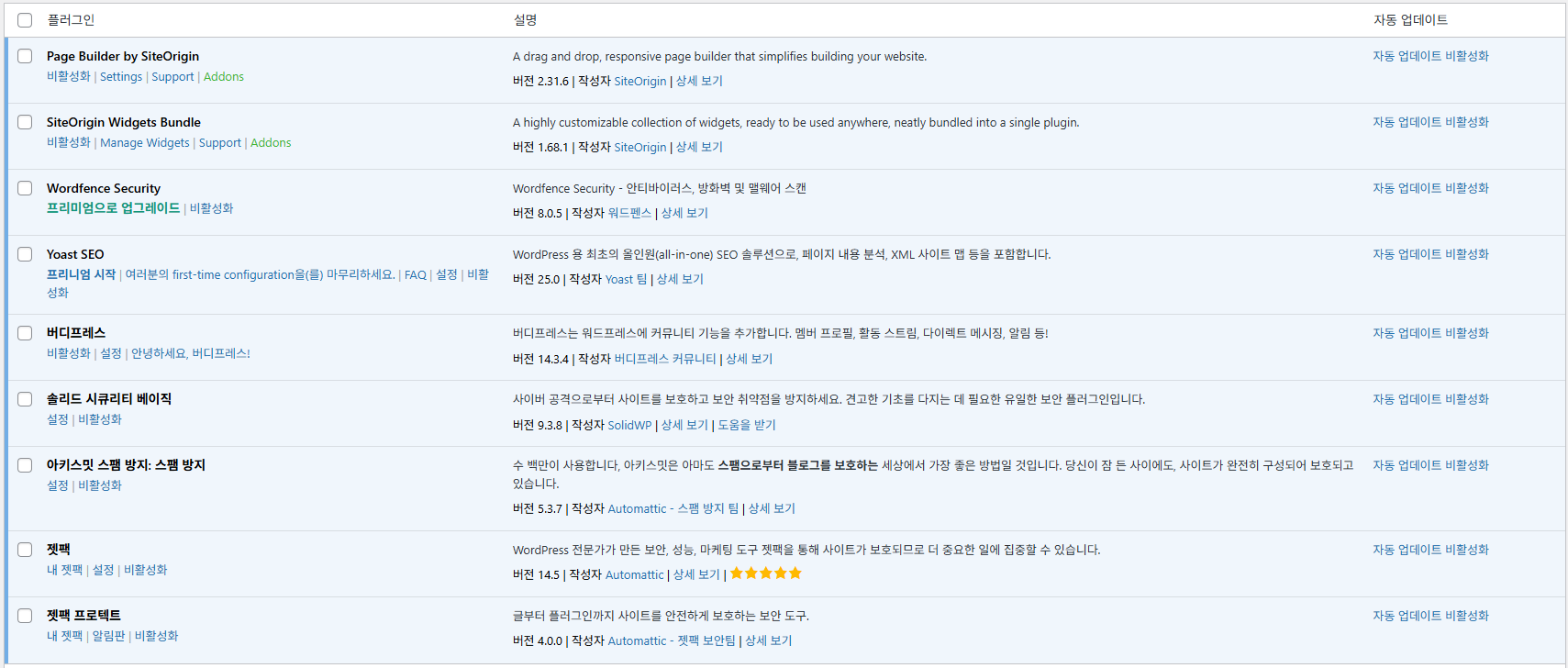Image resolution: width=1568 pixels, height=668 pixels.
Task: Open Addons link under SiteOrigin Widgets Bundle
Action: tap(271, 143)
